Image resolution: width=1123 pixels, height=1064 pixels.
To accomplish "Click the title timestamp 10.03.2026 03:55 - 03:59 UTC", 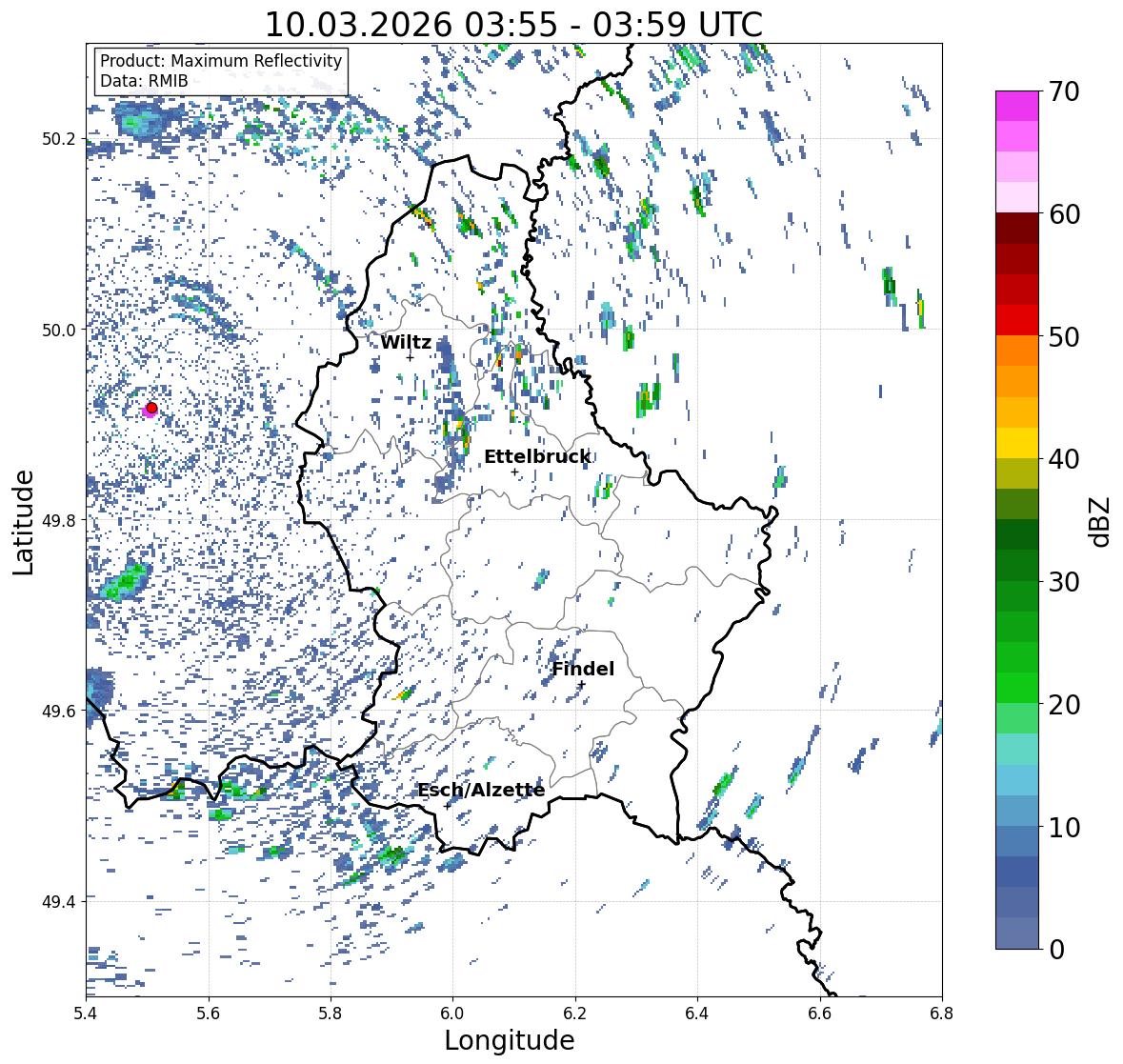I will point(513,25).
